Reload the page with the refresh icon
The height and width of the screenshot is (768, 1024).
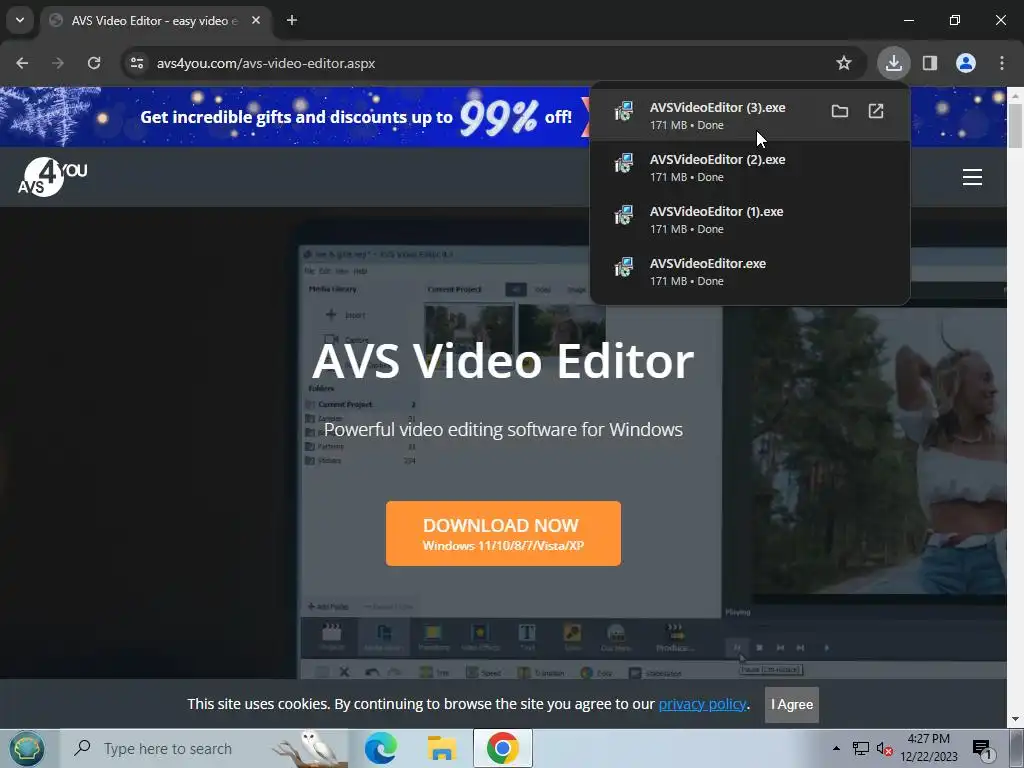94,63
